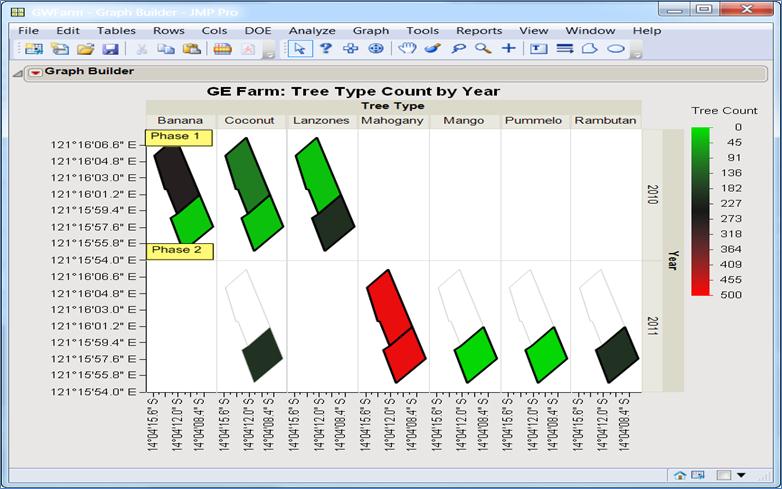Click the Graph Builder outline title bar

tap(395, 73)
